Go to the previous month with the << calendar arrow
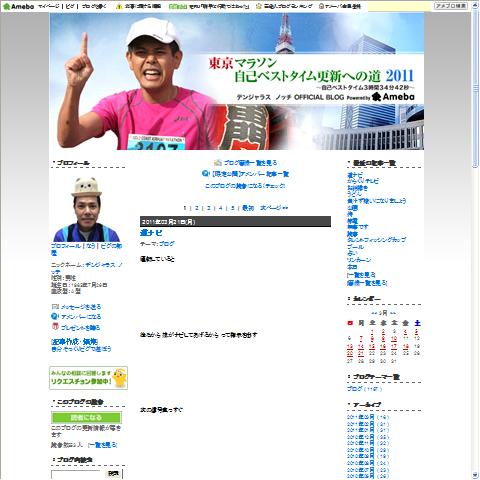This screenshot has width=480, height=480. [x=374, y=313]
